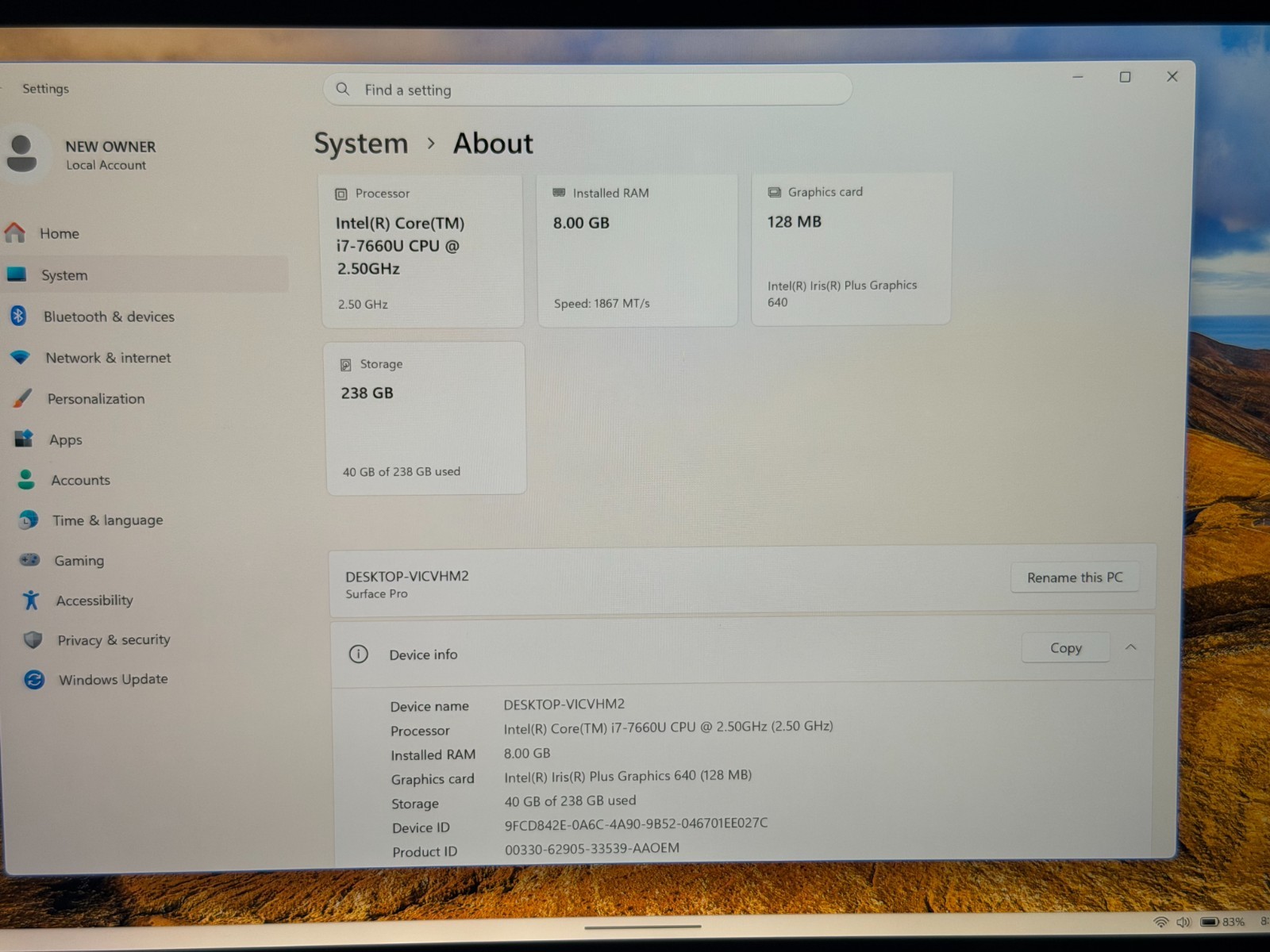1270x952 pixels.
Task: Click the Privacy & security shield icon
Action: (33, 639)
